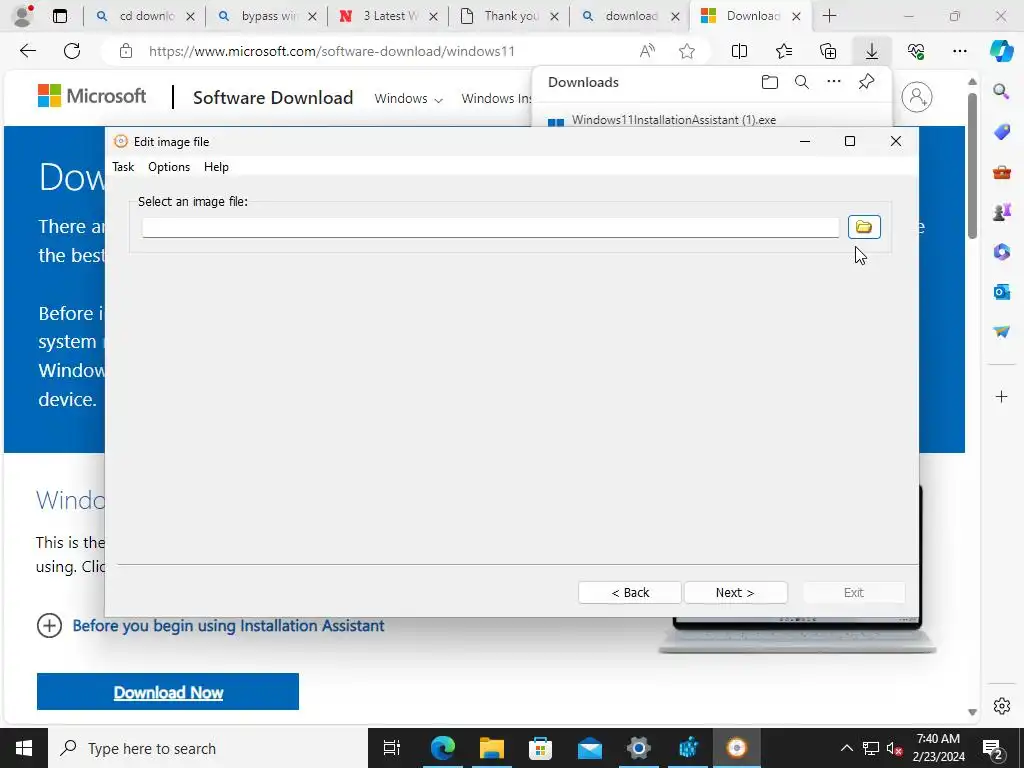The height and width of the screenshot is (768, 1024).
Task: Click the muted volume tray icon
Action: tap(895, 748)
